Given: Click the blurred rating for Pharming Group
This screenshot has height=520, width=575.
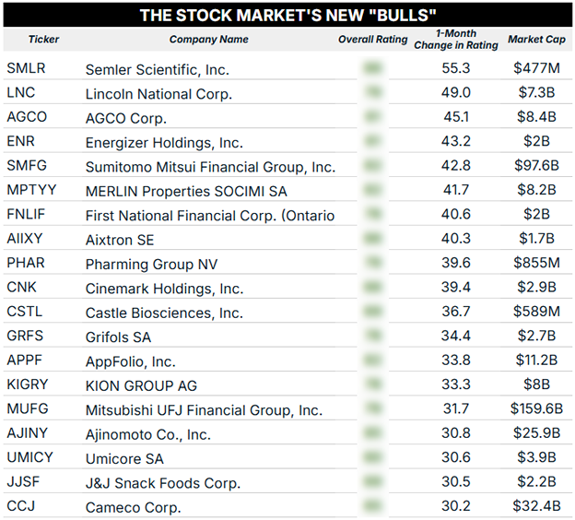Looking at the screenshot, I should click(373, 263).
